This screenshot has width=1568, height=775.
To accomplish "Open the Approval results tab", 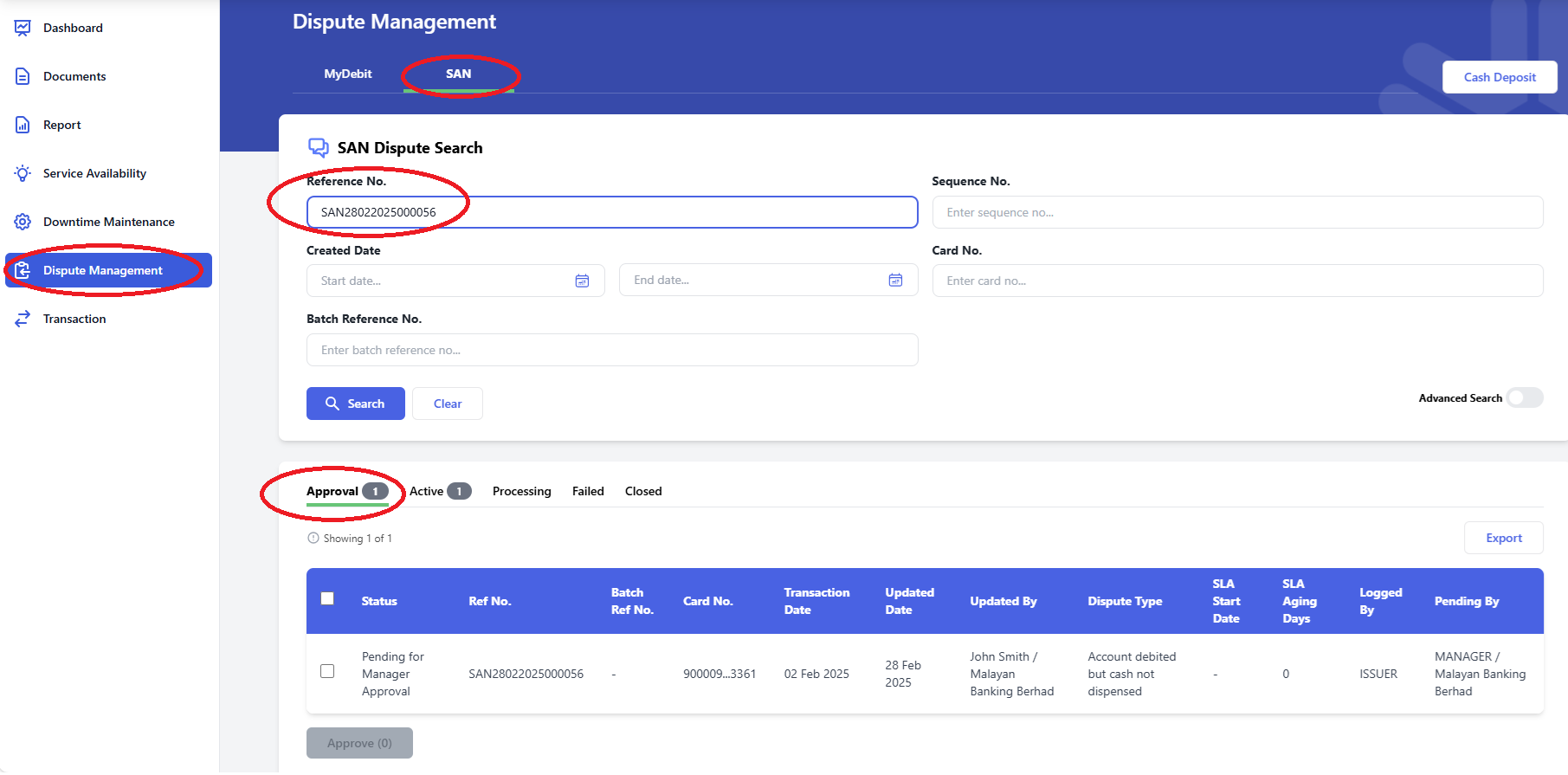I will click(347, 491).
